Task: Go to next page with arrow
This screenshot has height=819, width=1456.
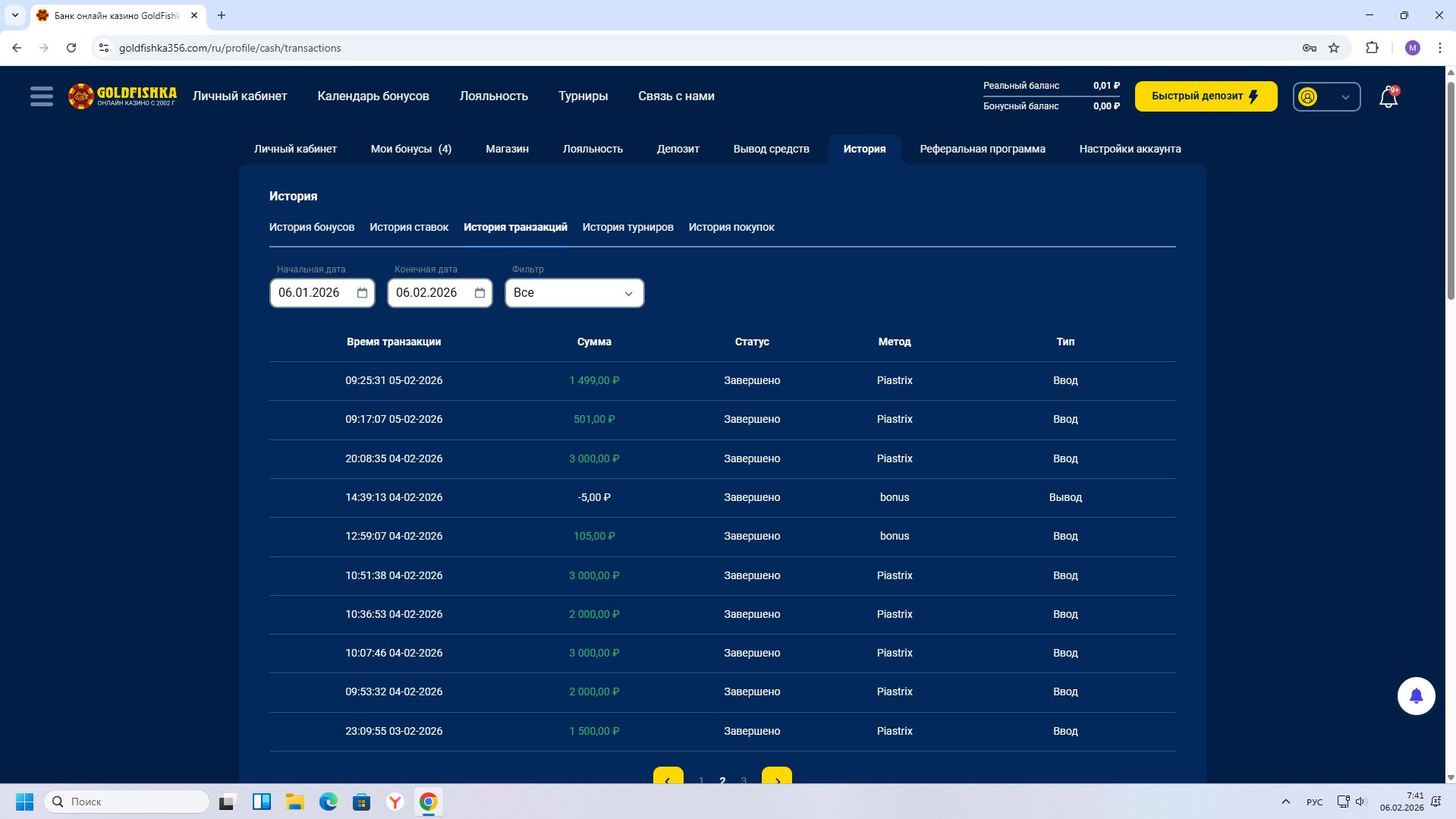Action: coord(776,779)
